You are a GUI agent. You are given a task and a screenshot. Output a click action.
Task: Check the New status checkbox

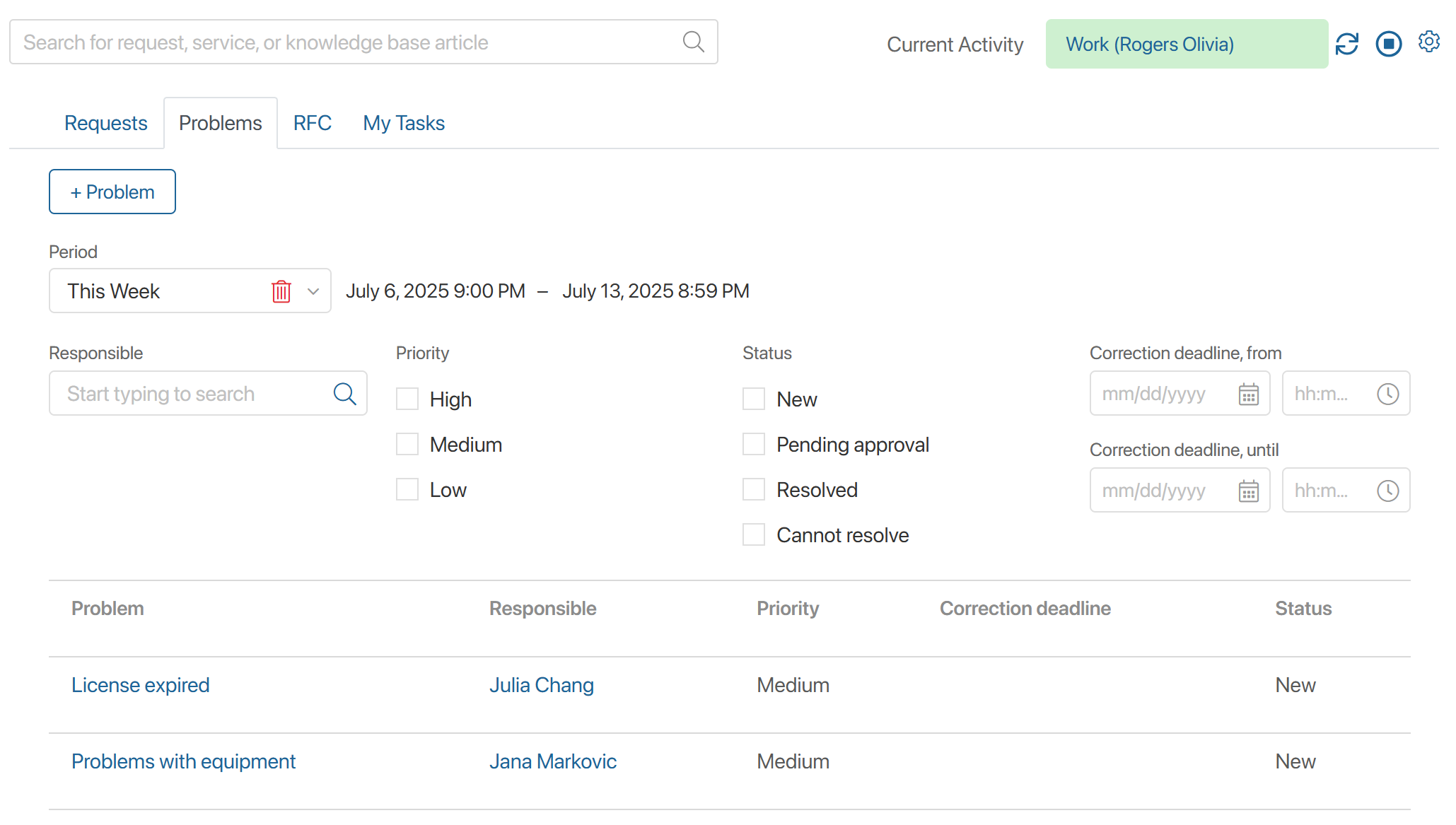click(x=754, y=399)
